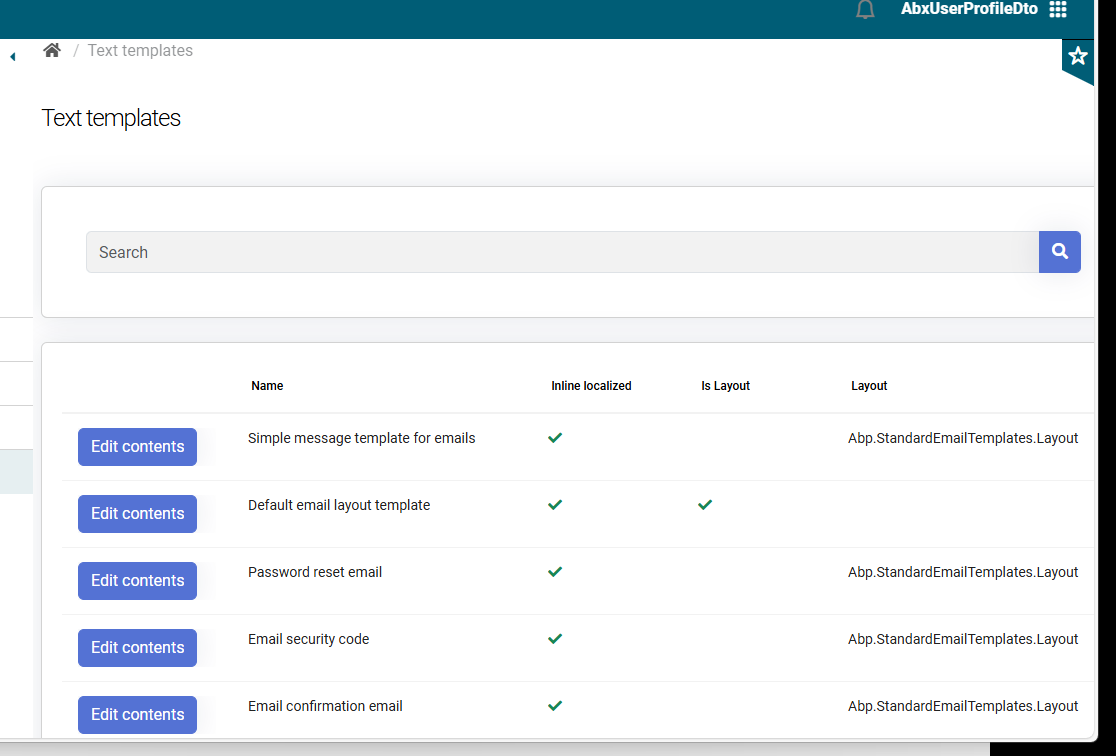Click the Name column header
Image resolution: width=1116 pixels, height=756 pixels.
(267, 386)
